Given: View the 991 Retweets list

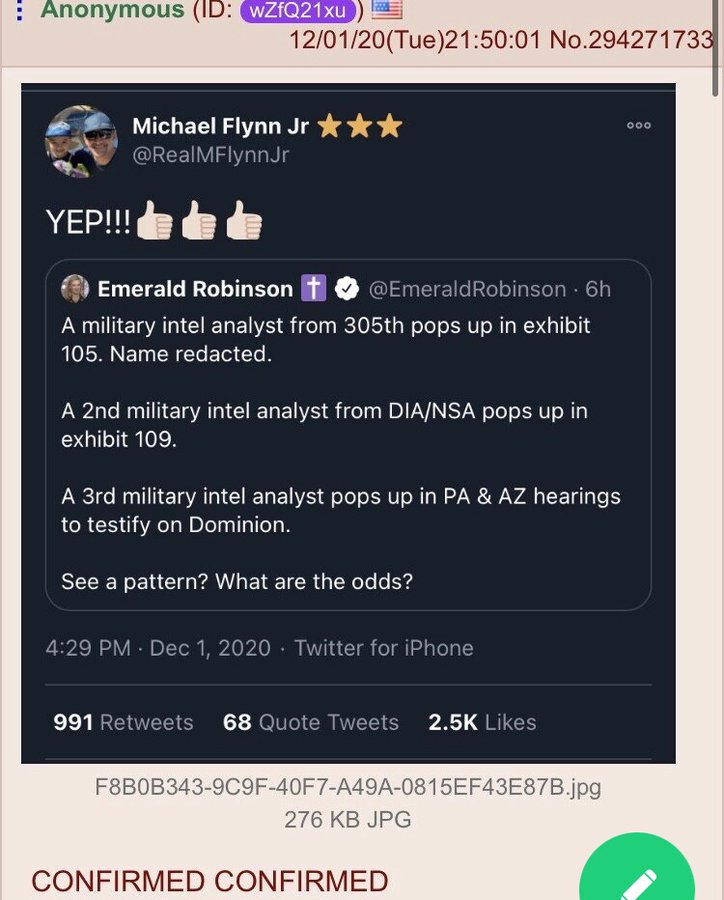Looking at the screenshot, I should pos(123,722).
